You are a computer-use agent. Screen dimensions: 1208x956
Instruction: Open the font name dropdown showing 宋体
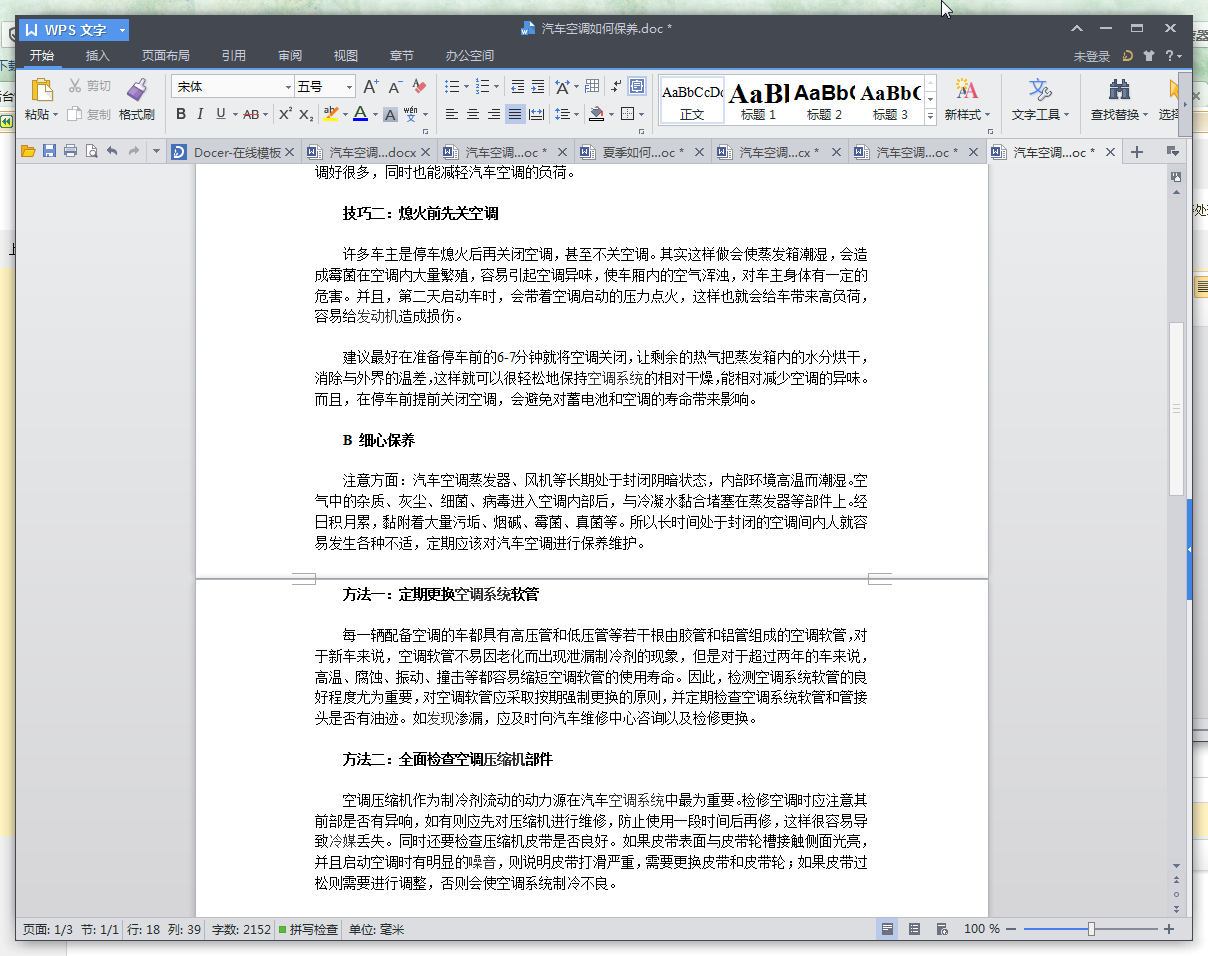point(289,87)
